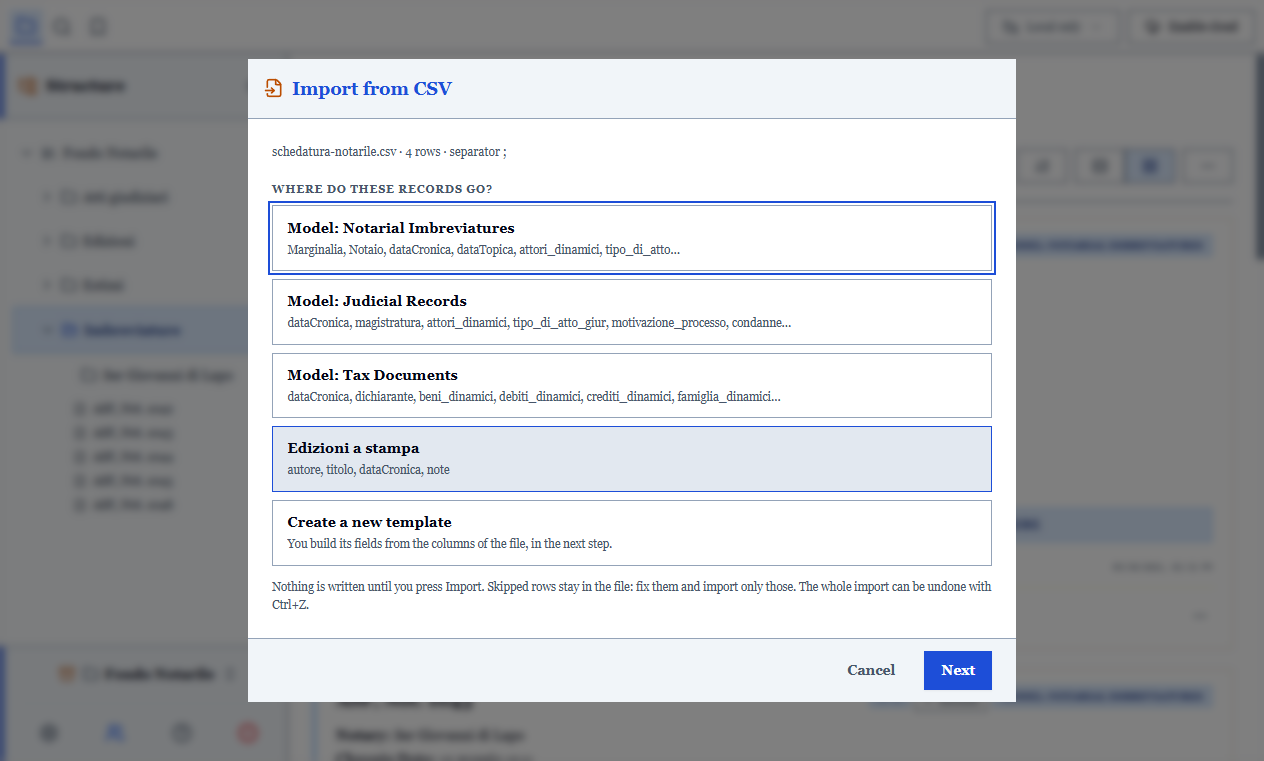Choose Model: Judicial Records as destination
This screenshot has height=761, width=1264.
[631, 312]
